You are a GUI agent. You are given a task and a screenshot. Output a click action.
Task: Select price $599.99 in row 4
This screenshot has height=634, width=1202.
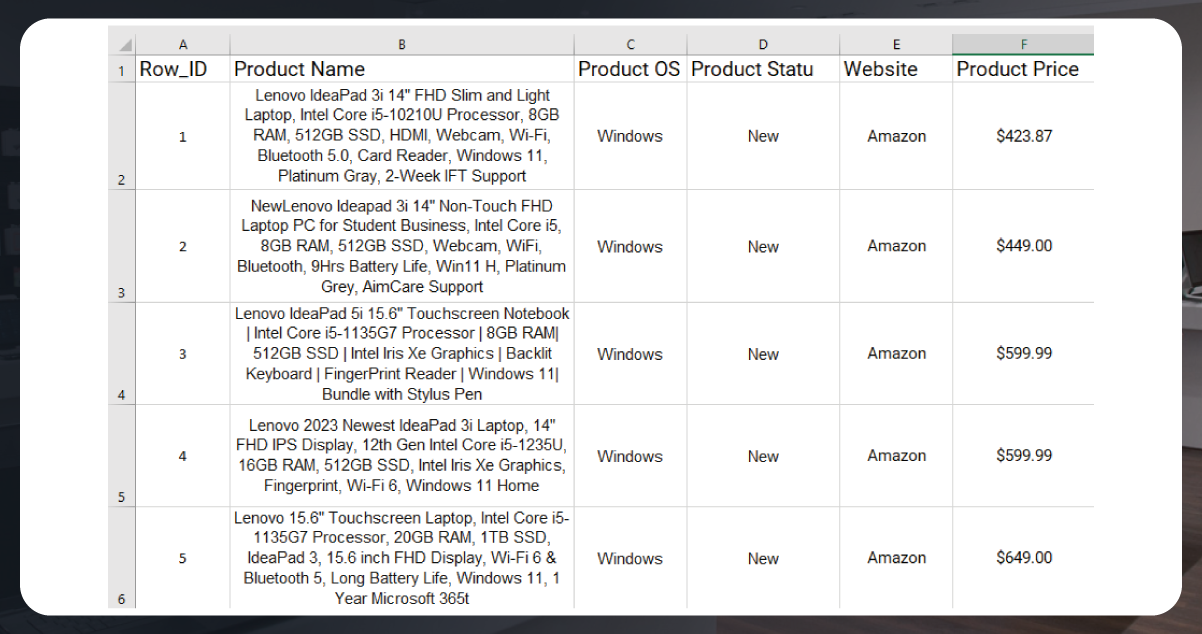pyautogui.click(x=1023, y=354)
